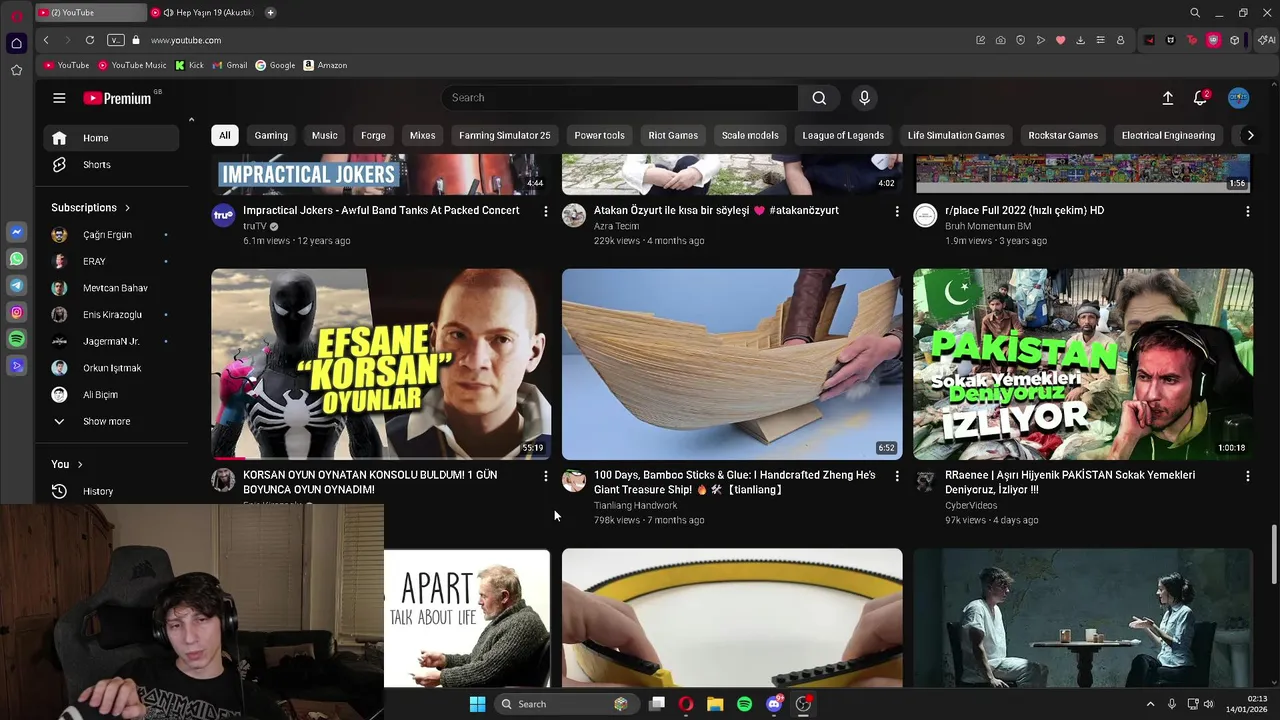Select the Power tools filter chip
Image resolution: width=1280 pixels, height=720 pixels.
[599, 135]
